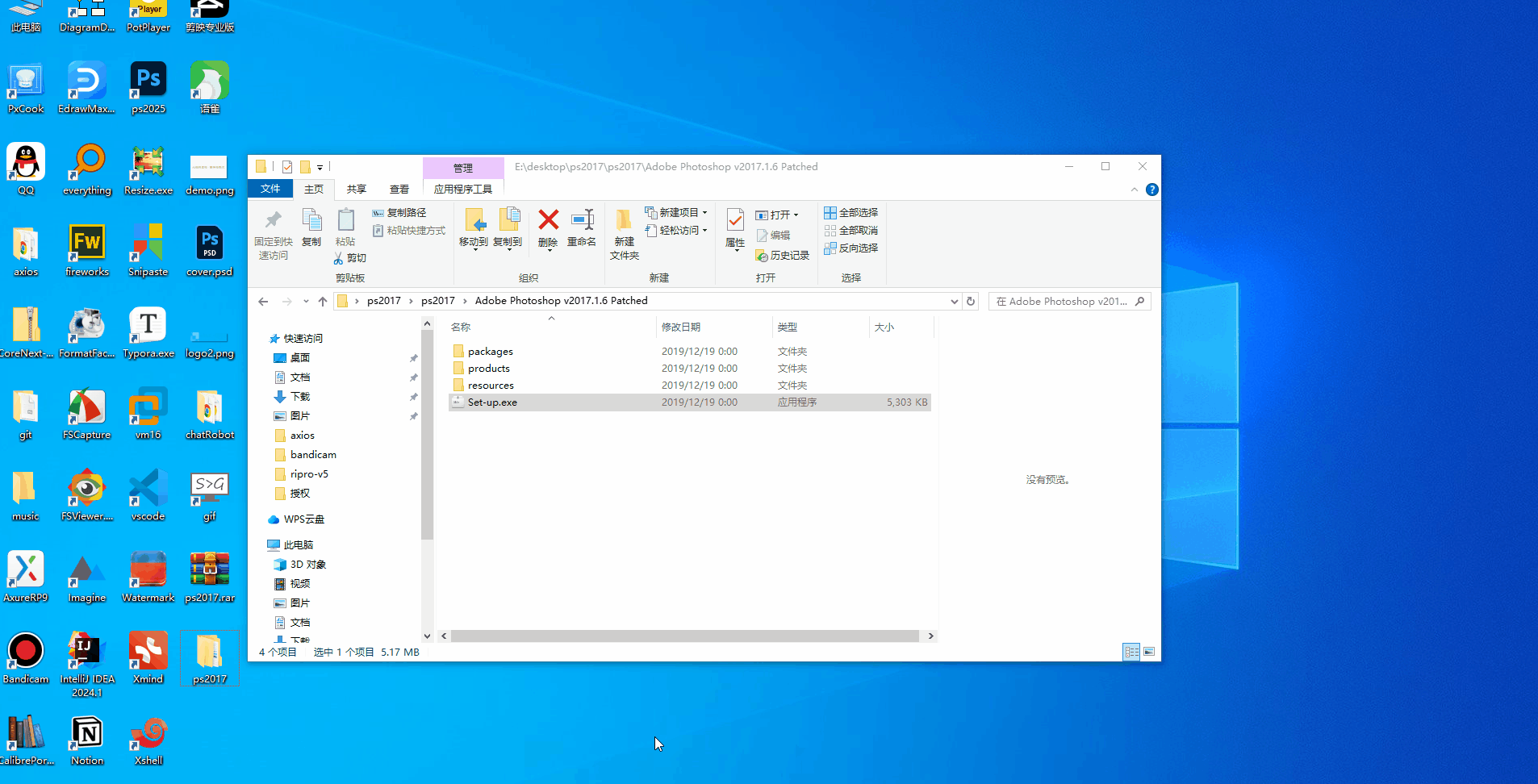Click the Move To ribbon icon

[x=474, y=220]
